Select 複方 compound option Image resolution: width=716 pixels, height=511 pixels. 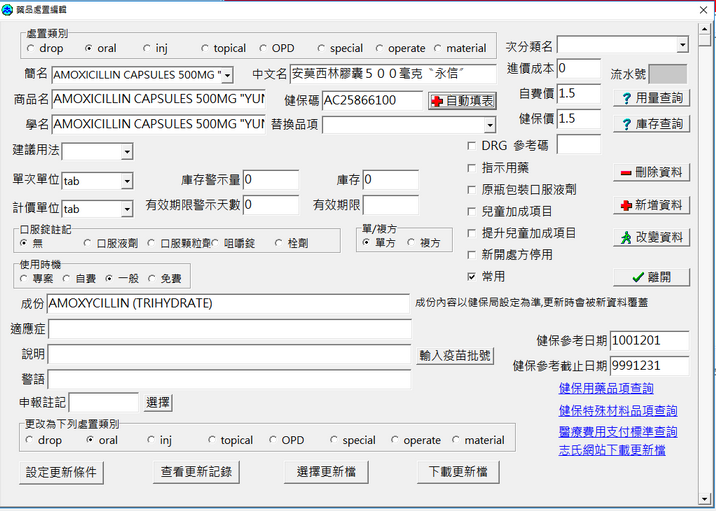click(x=411, y=242)
